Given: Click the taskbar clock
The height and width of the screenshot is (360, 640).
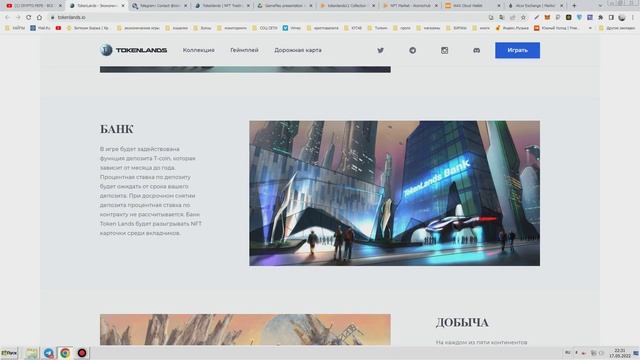Looking at the screenshot, I should coord(620,353).
